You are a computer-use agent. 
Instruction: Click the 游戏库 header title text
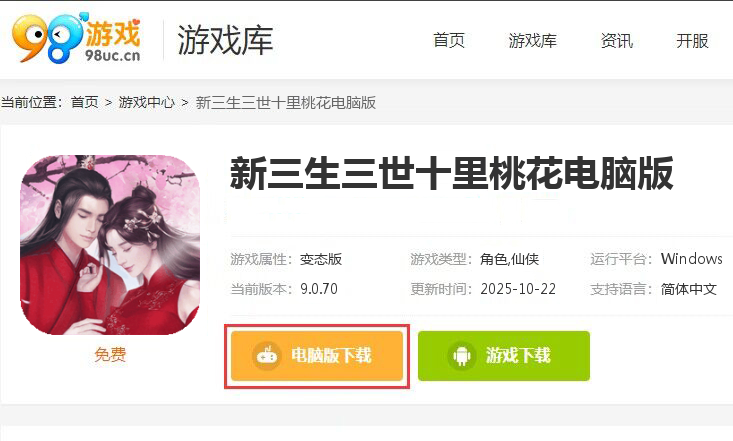225,40
